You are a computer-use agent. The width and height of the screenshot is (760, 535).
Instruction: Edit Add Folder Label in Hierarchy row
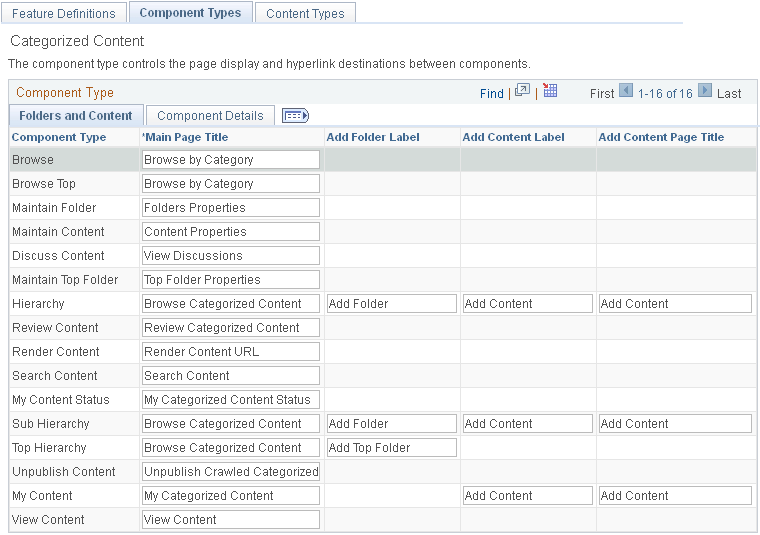click(x=392, y=303)
